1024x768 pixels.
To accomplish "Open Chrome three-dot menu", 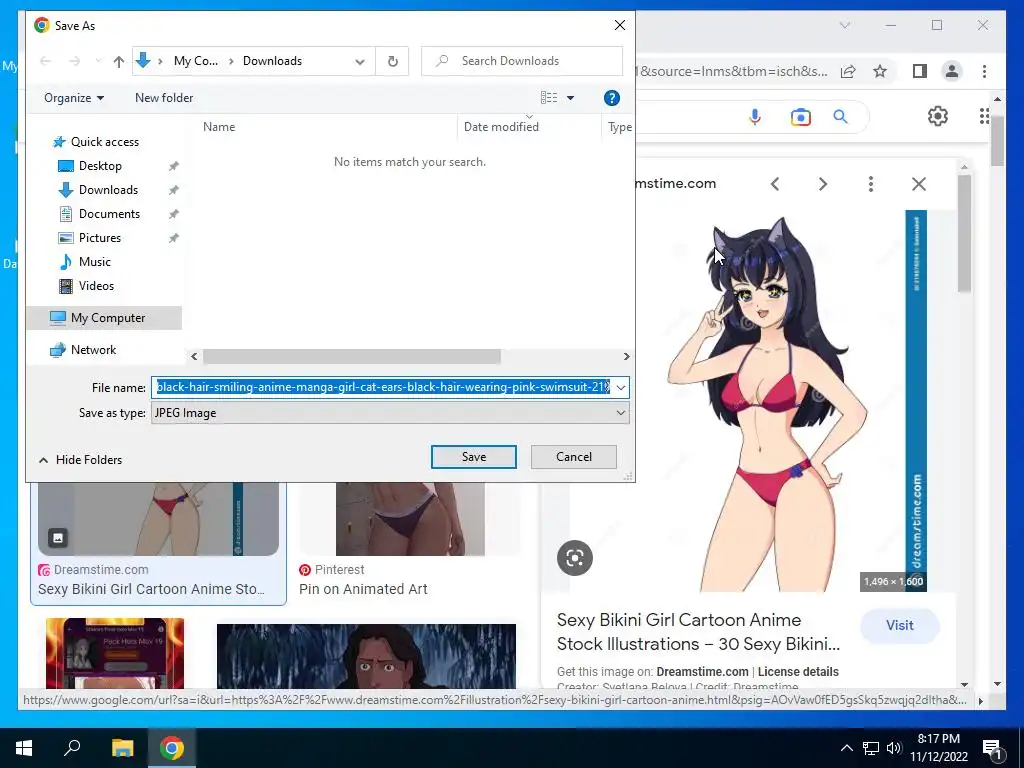I will (984, 71).
